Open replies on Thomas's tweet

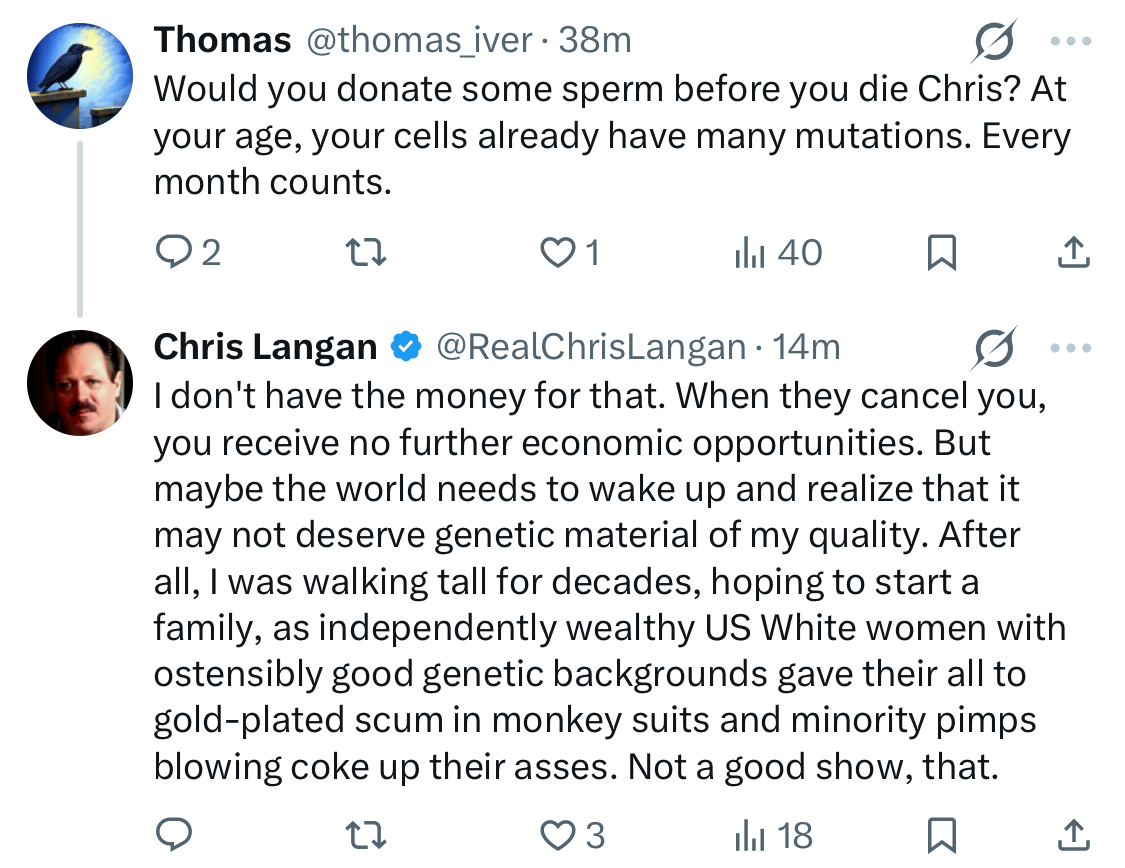click(188, 253)
